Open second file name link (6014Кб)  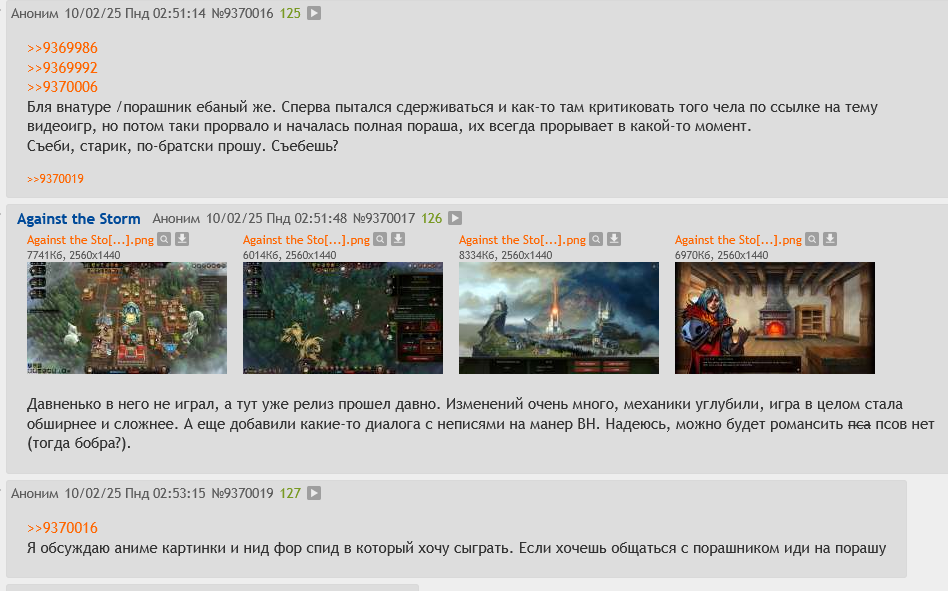(x=306, y=240)
